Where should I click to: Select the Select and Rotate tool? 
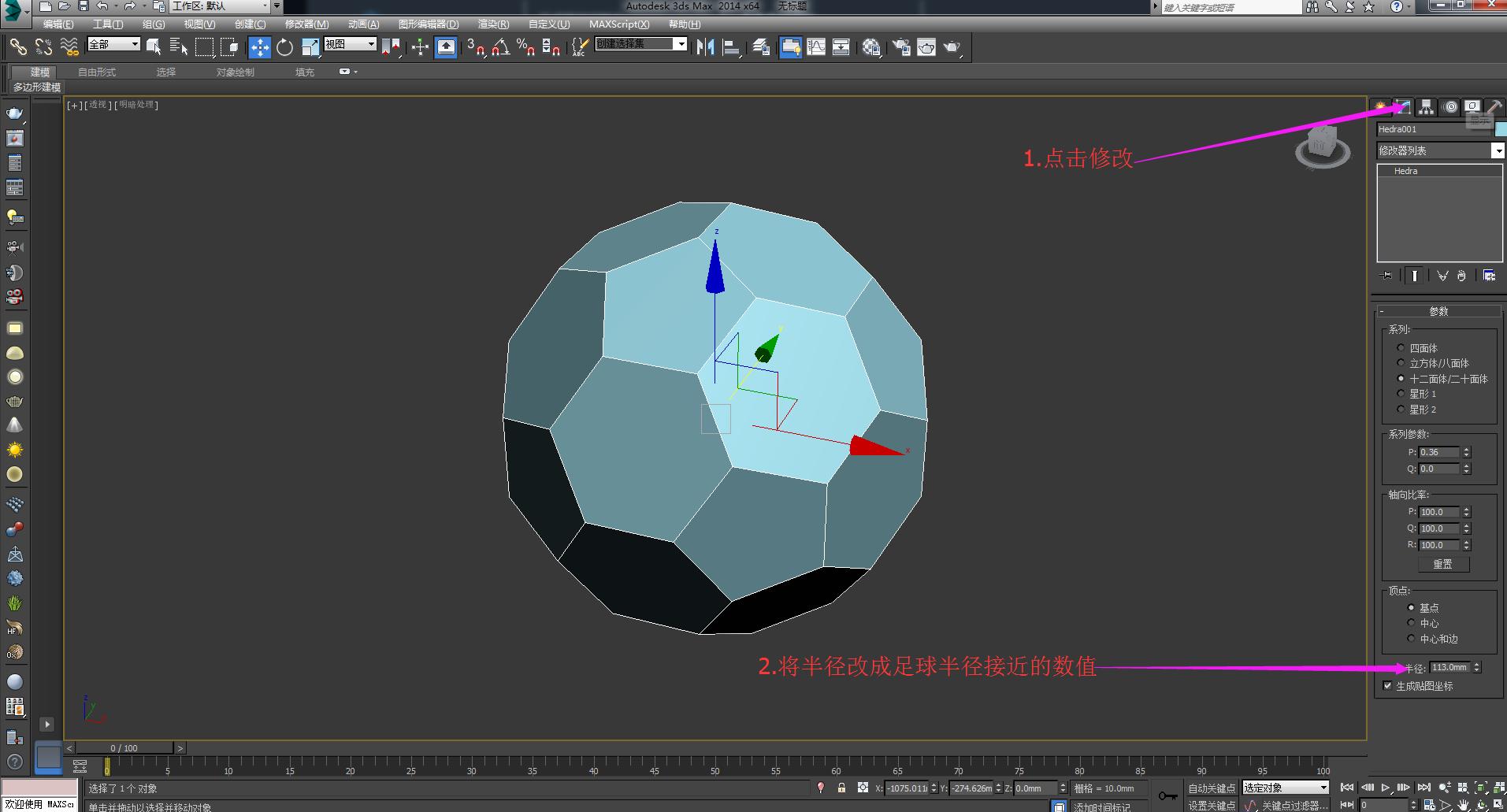pos(284,47)
